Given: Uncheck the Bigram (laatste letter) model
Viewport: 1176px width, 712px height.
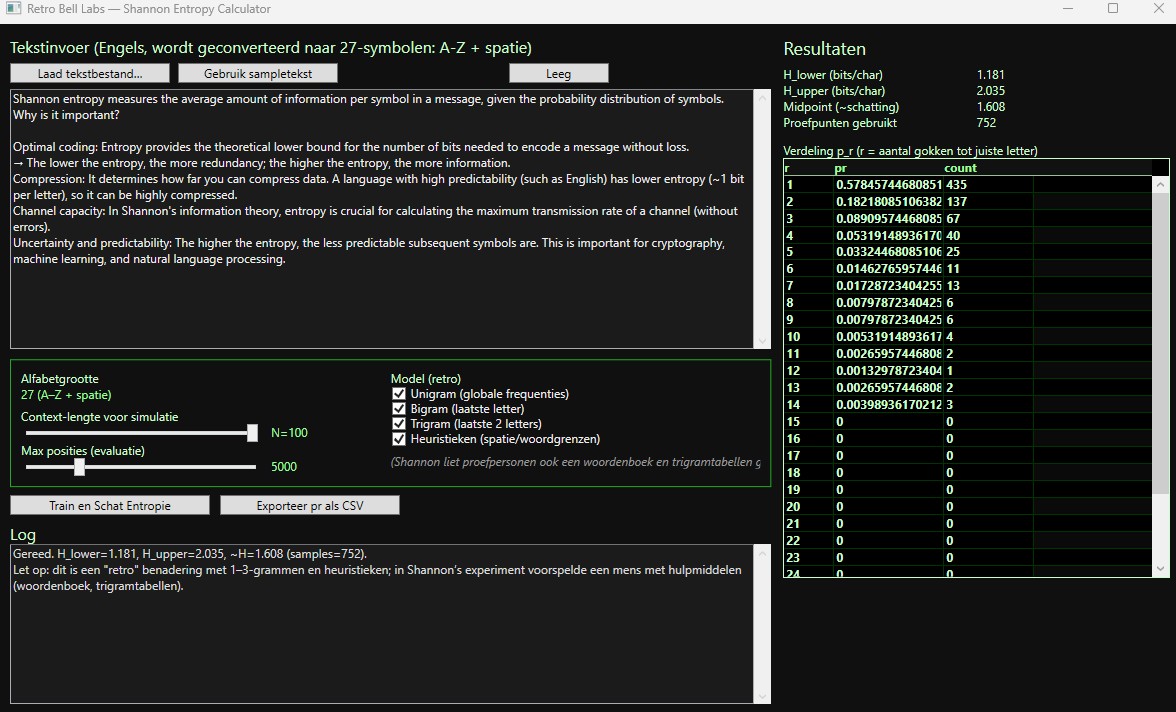Looking at the screenshot, I should (400, 409).
